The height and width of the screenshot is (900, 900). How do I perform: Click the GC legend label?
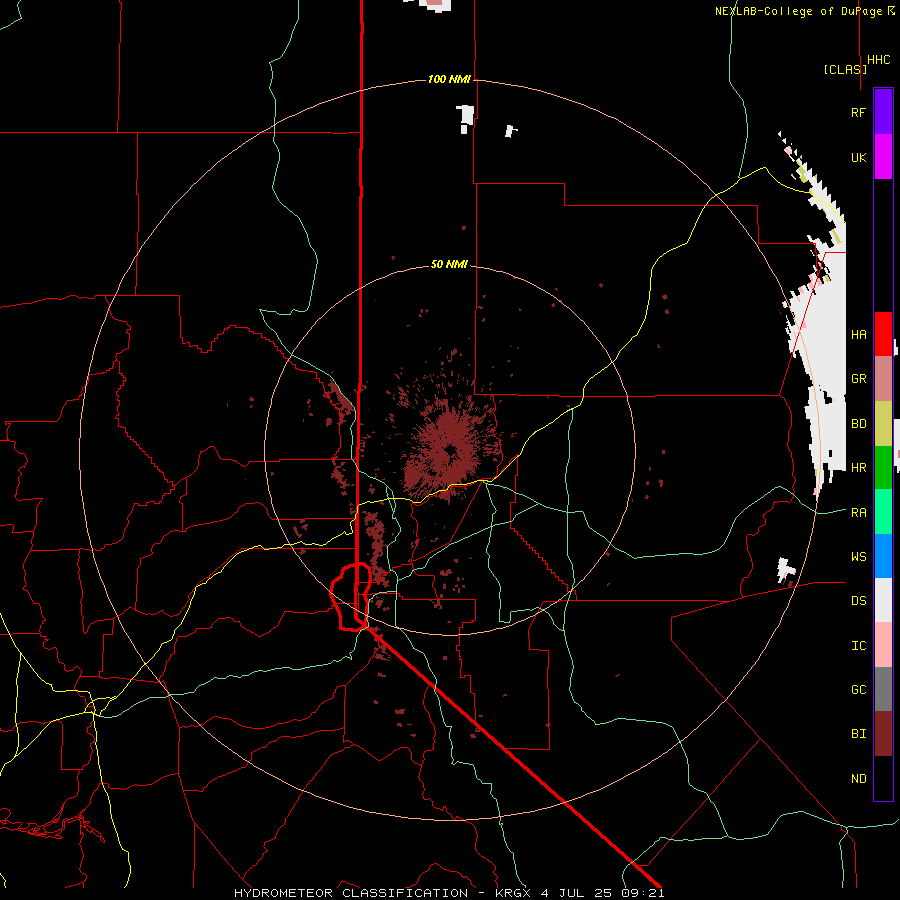pyautogui.click(x=858, y=690)
